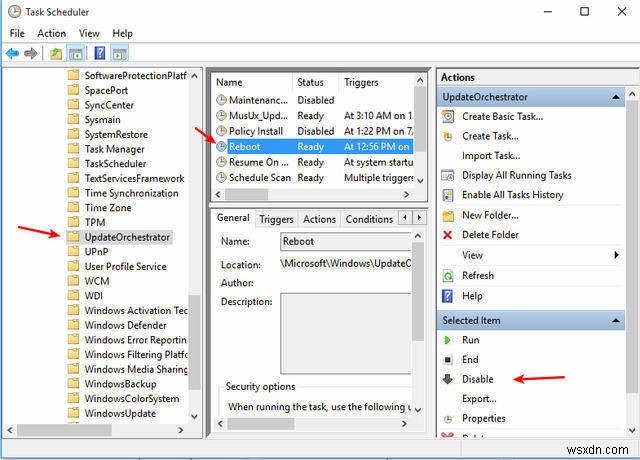The height and width of the screenshot is (460, 640).
Task: Switch to the Triggers tab
Action: [276, 220]
